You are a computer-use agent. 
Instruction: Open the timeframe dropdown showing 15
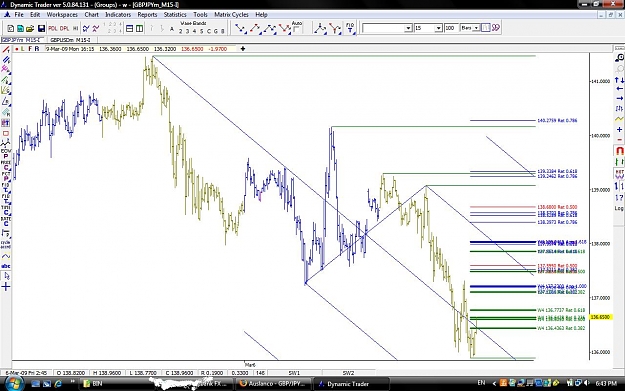(x=438, y=28)
